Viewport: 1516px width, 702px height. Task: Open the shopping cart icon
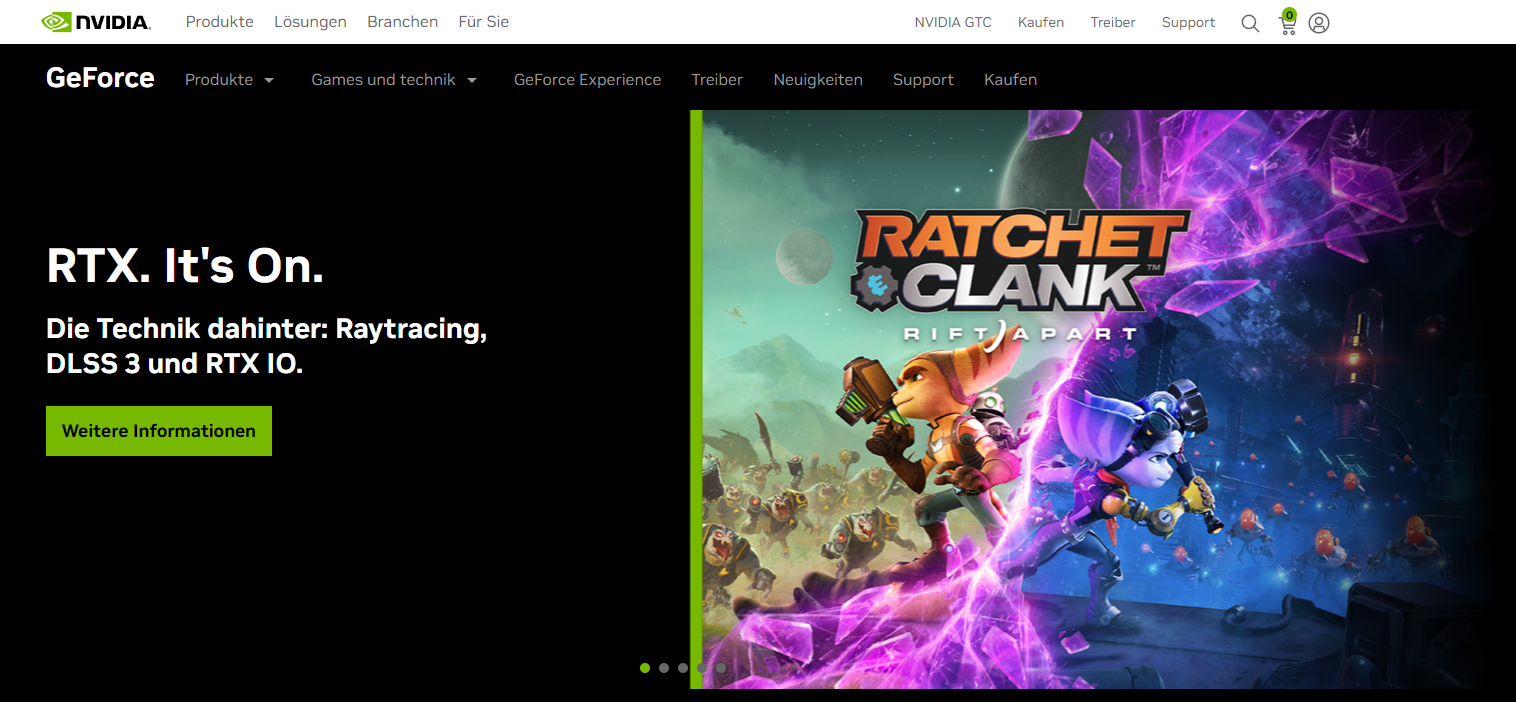pos(1288,22)
